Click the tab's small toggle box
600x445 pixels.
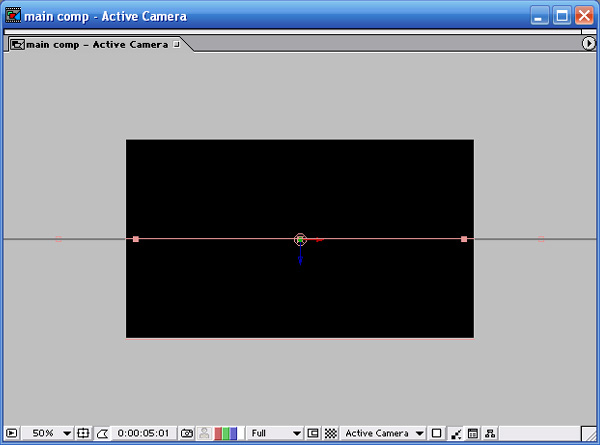(176, 44)
